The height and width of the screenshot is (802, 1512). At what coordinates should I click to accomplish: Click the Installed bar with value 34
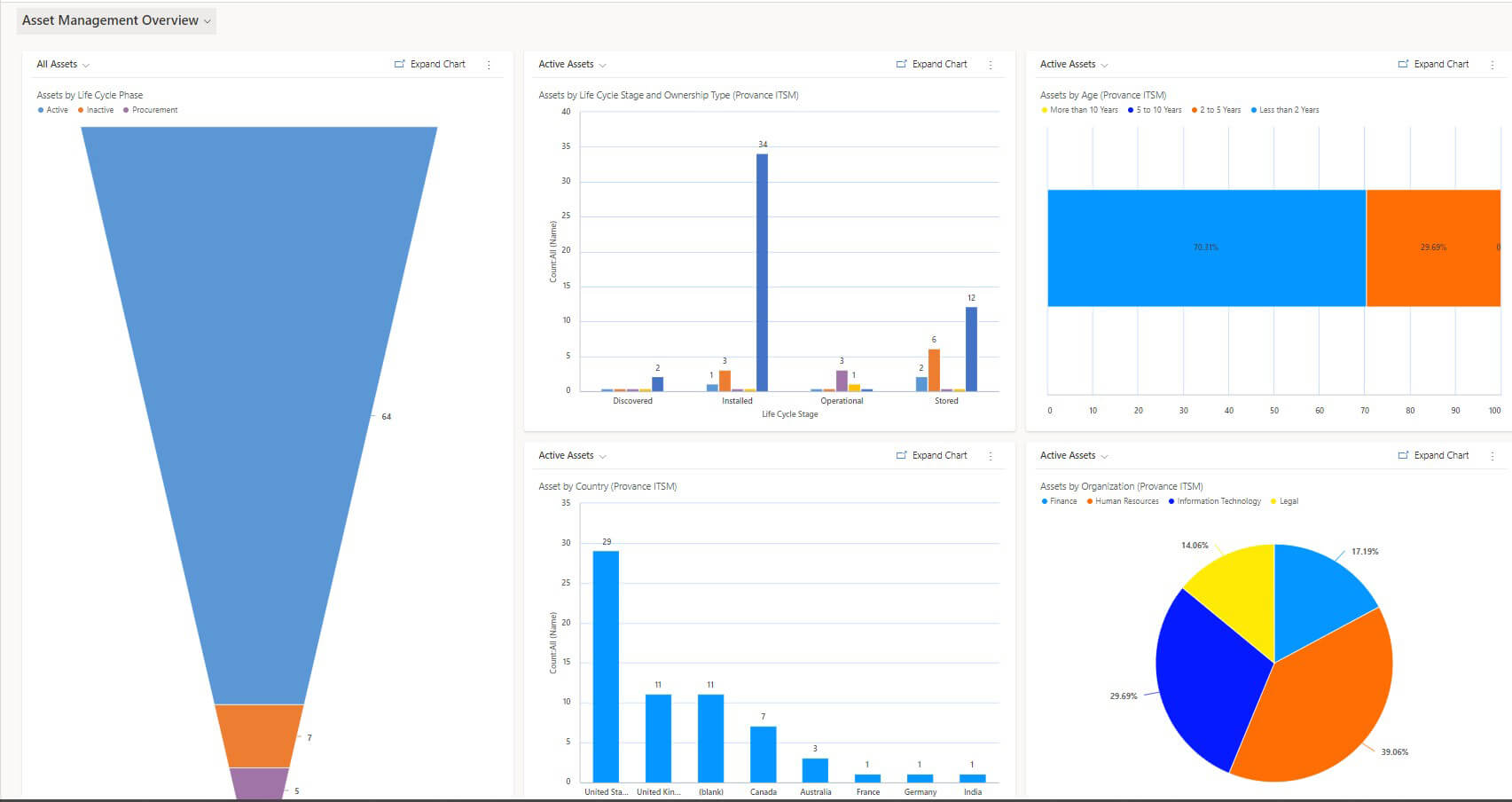[x=762, y=272]
